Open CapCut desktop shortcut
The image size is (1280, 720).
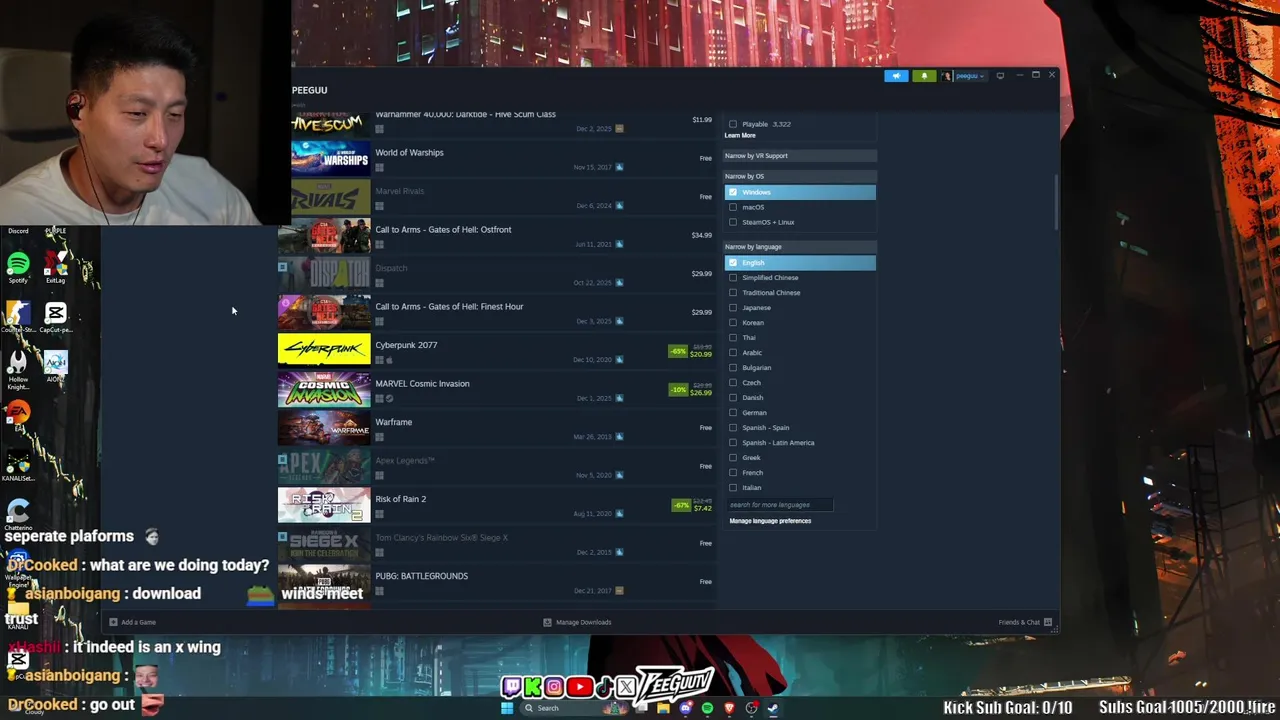(56, 316)
